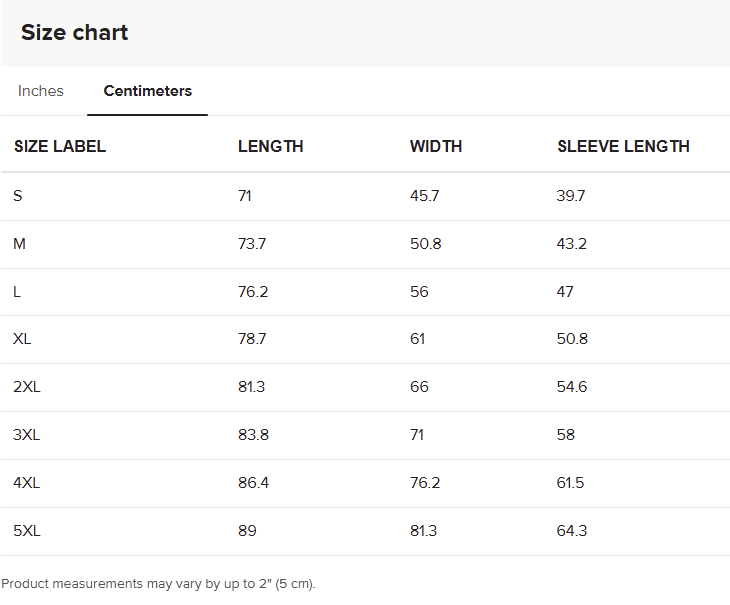Click the 78.7 length value for XL
The height and width of the screenshot is (605, 730).
click(252, 339)
